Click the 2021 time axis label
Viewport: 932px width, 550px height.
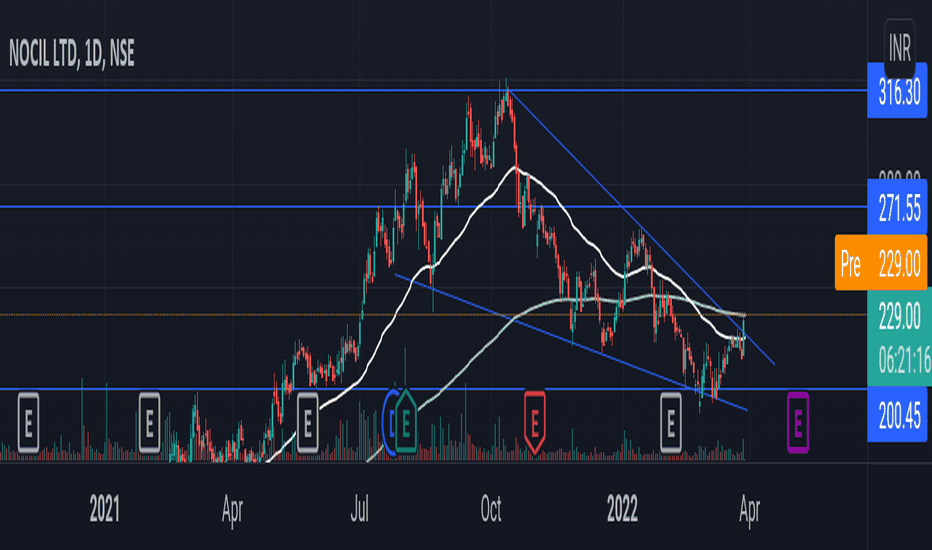[104, 510]
